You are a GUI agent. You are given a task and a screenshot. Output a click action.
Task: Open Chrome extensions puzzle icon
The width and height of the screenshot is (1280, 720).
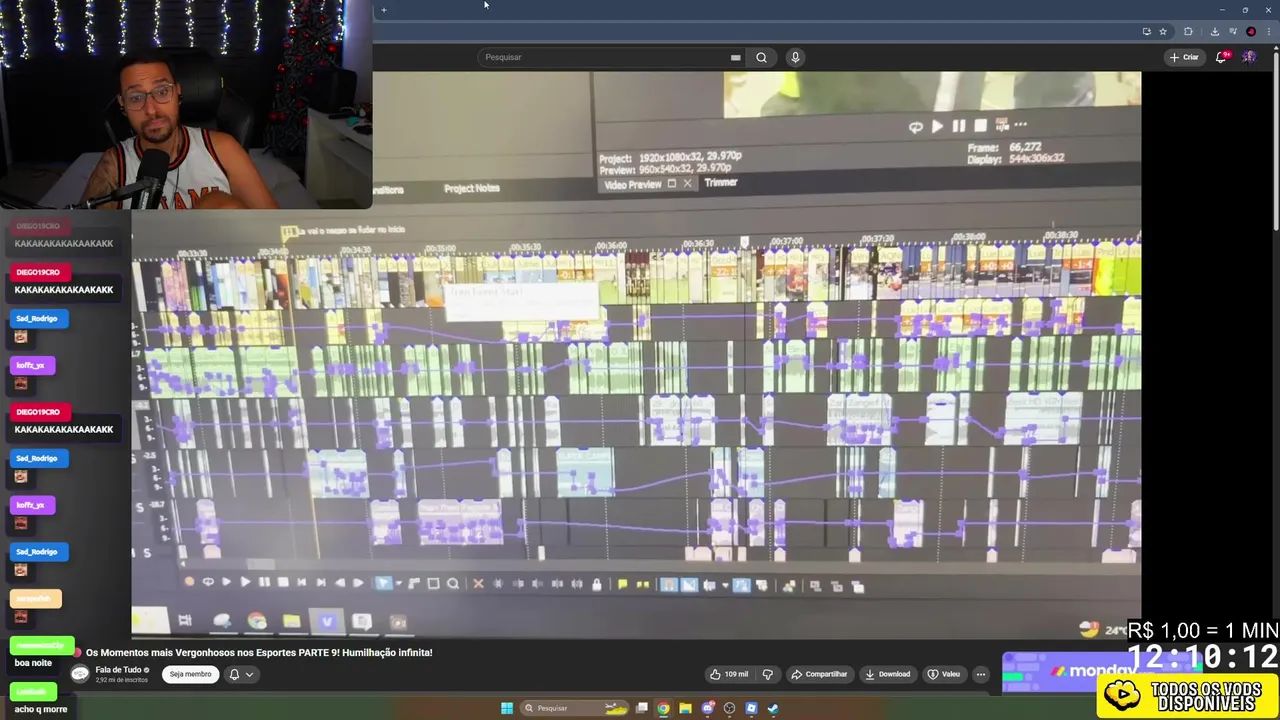pyautogui.click(x=1188, y=31)
